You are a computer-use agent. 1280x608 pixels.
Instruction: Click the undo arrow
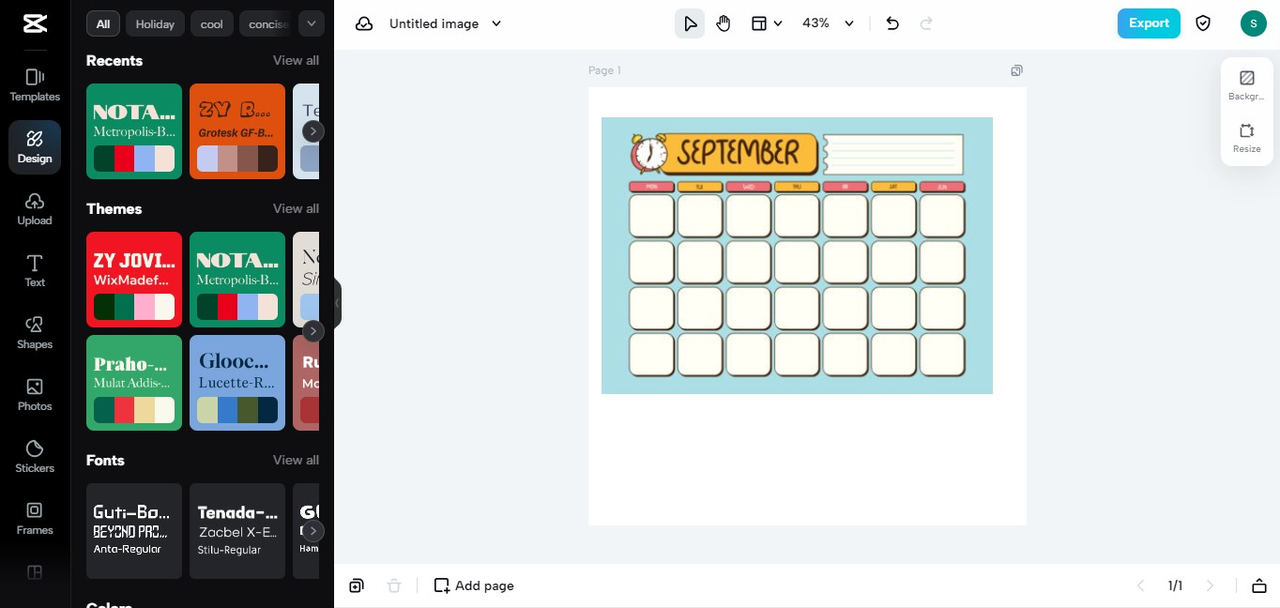pyautogui.click(x=893, y=23)
